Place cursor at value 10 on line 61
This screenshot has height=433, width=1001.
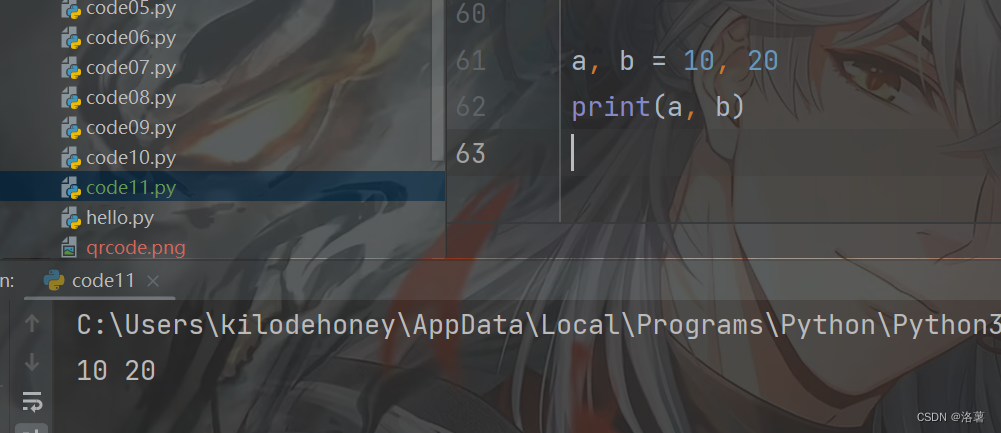(698, 61)
